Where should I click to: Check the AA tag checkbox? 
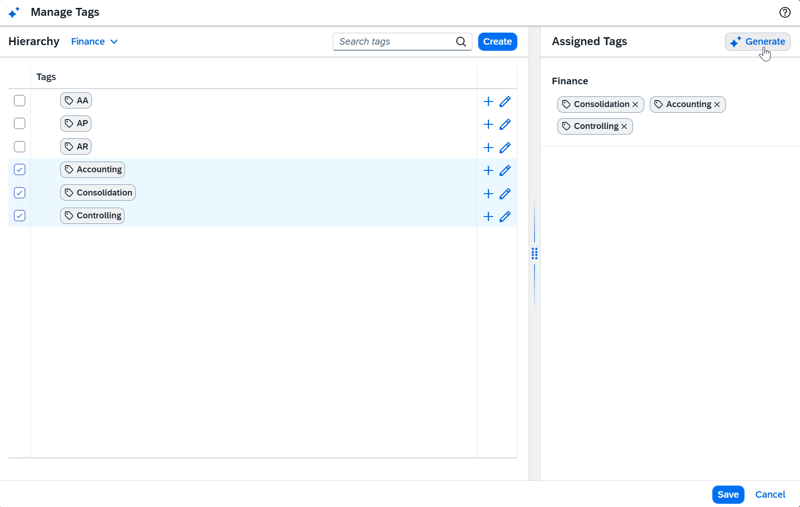(19, 100)
